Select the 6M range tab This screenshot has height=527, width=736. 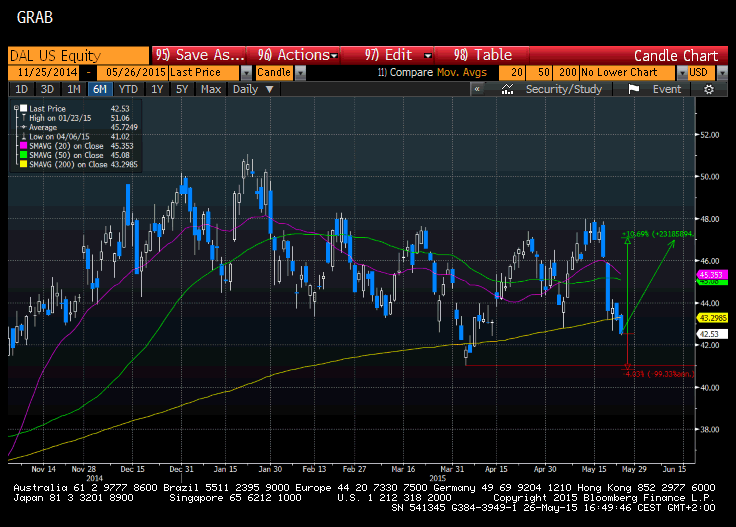tap(100, 89)
